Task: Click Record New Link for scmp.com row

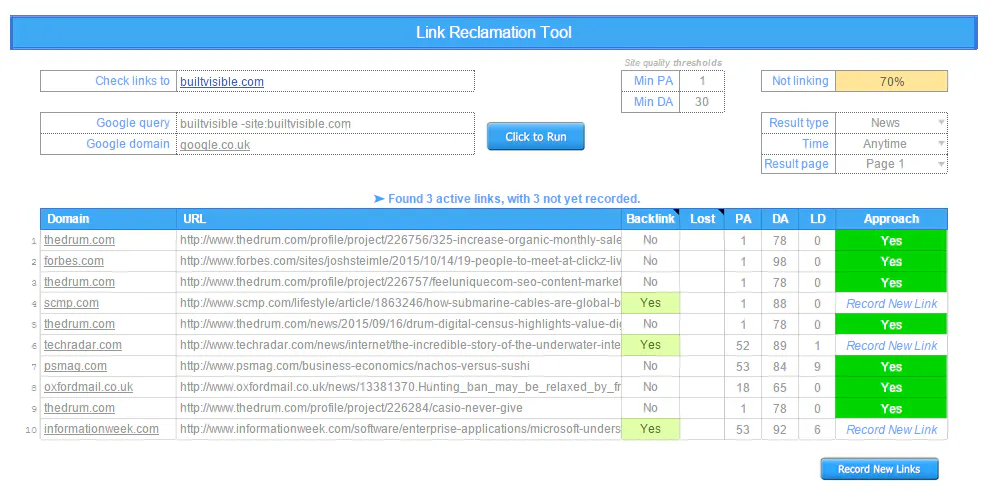Action: [892, 303]
